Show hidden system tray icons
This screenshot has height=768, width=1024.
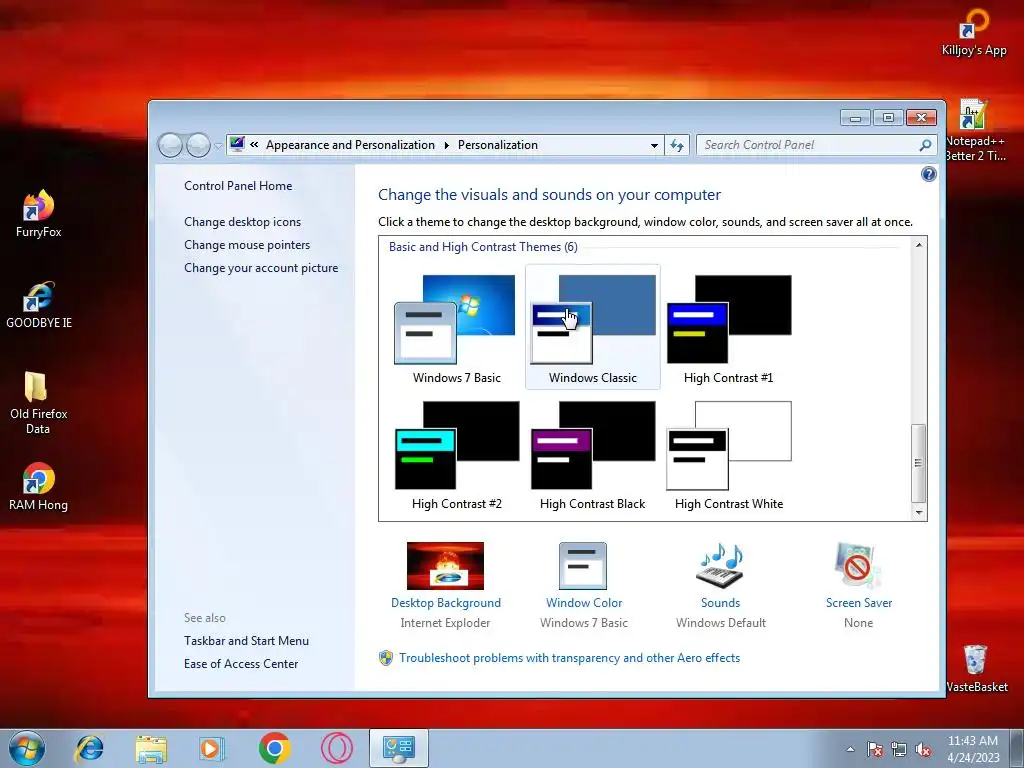click(x=850, y=749)
